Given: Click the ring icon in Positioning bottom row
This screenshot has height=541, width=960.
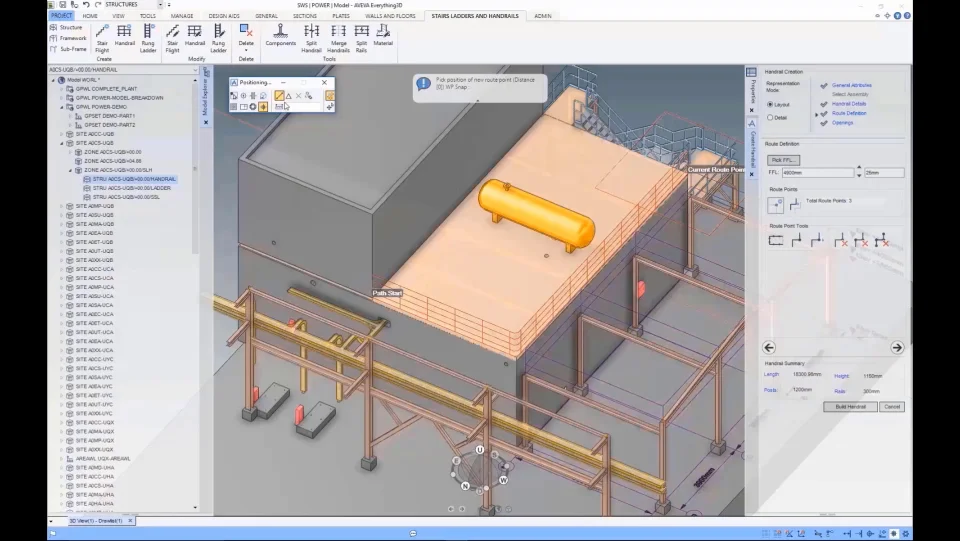Looking at the screenshot, I should click(253, 106).
